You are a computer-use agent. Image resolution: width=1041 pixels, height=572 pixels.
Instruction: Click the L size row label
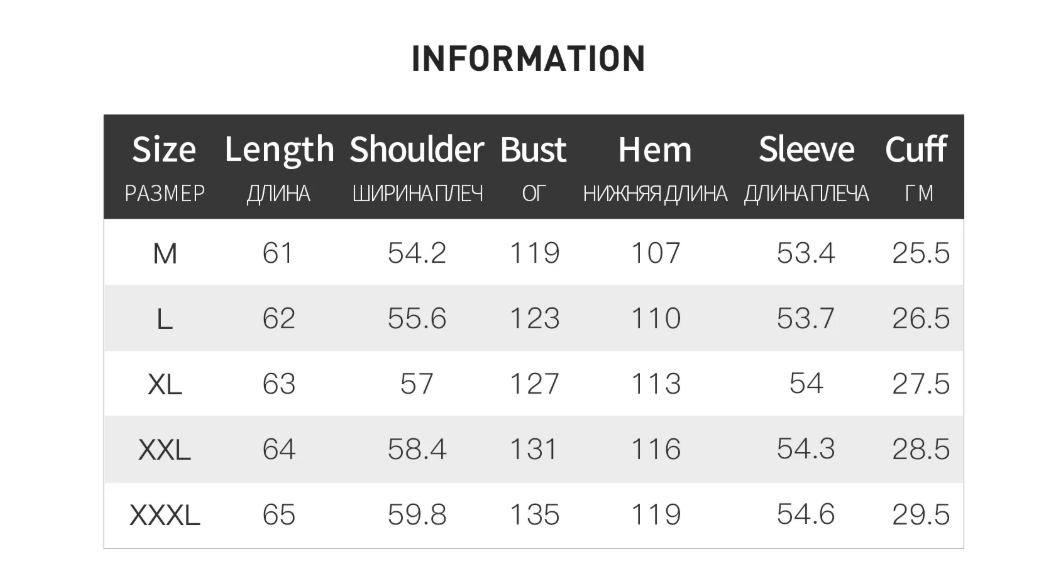(165, 319)
